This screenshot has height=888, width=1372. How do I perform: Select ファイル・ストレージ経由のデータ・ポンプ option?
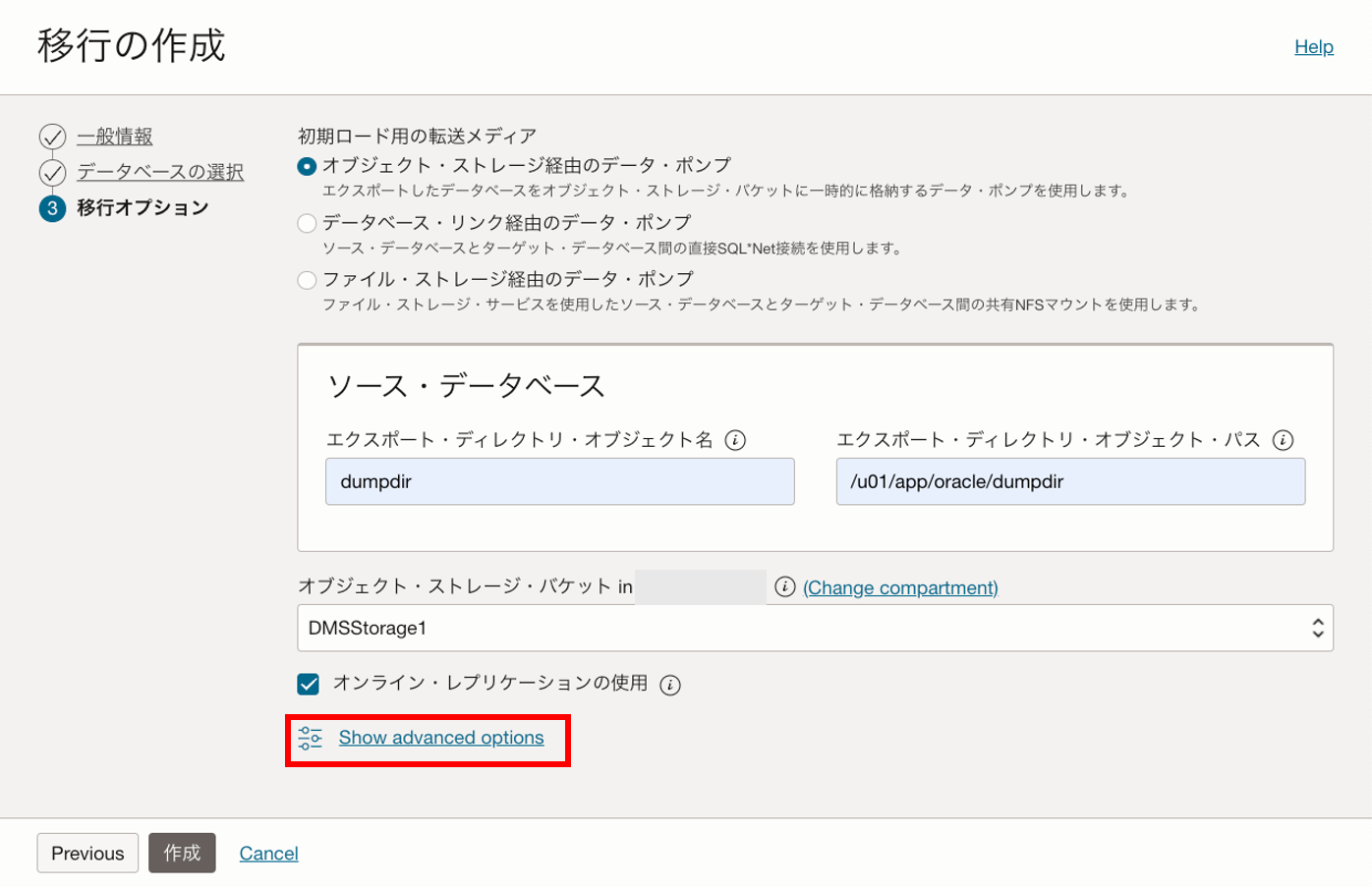(x=308, y=279)
